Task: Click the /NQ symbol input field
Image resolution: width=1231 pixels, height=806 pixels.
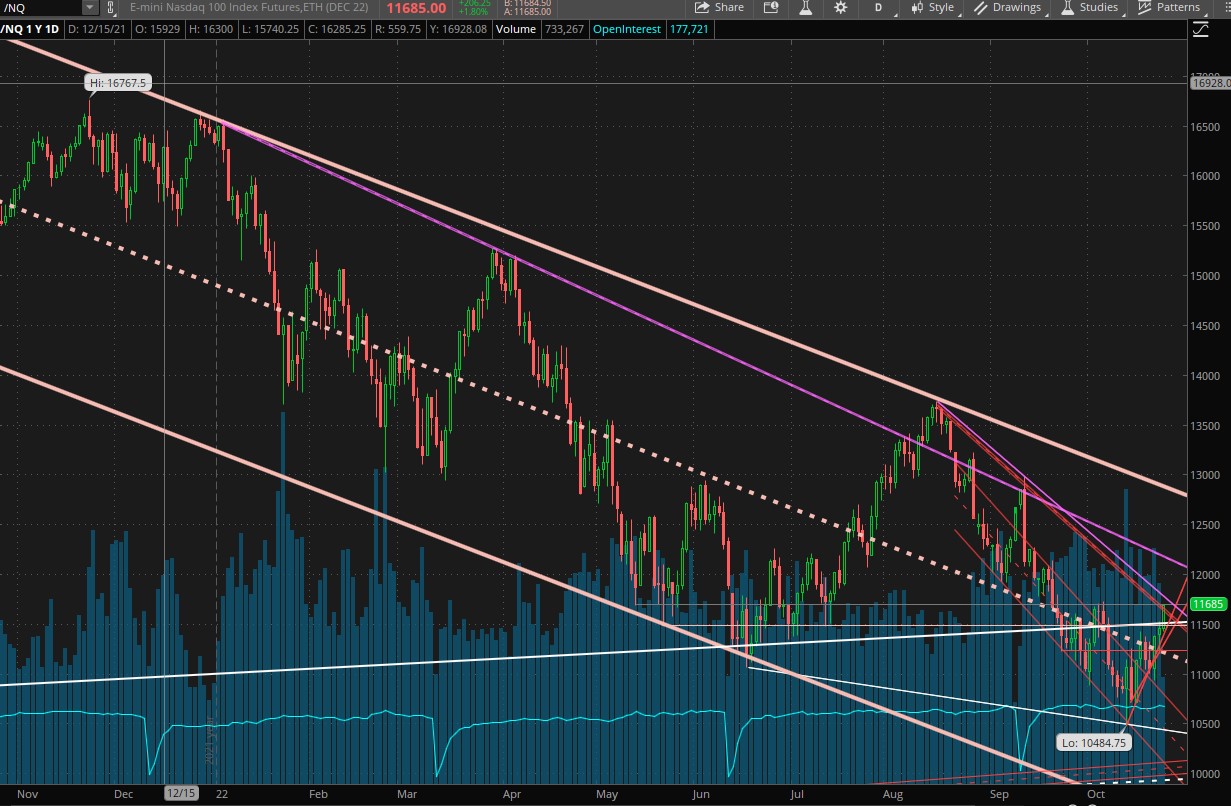Action: pos(40,7)
